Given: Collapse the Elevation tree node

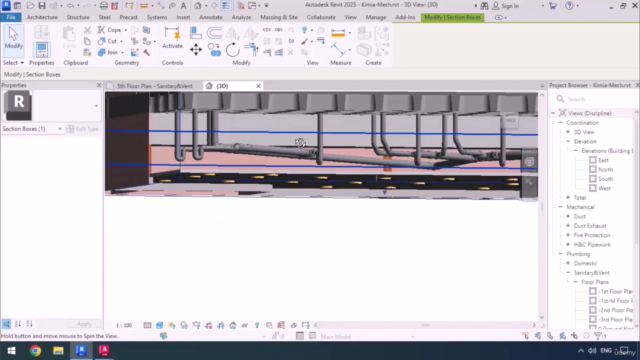Looking at the screenshot, I should pyautogui.click(x=568, y=141).
